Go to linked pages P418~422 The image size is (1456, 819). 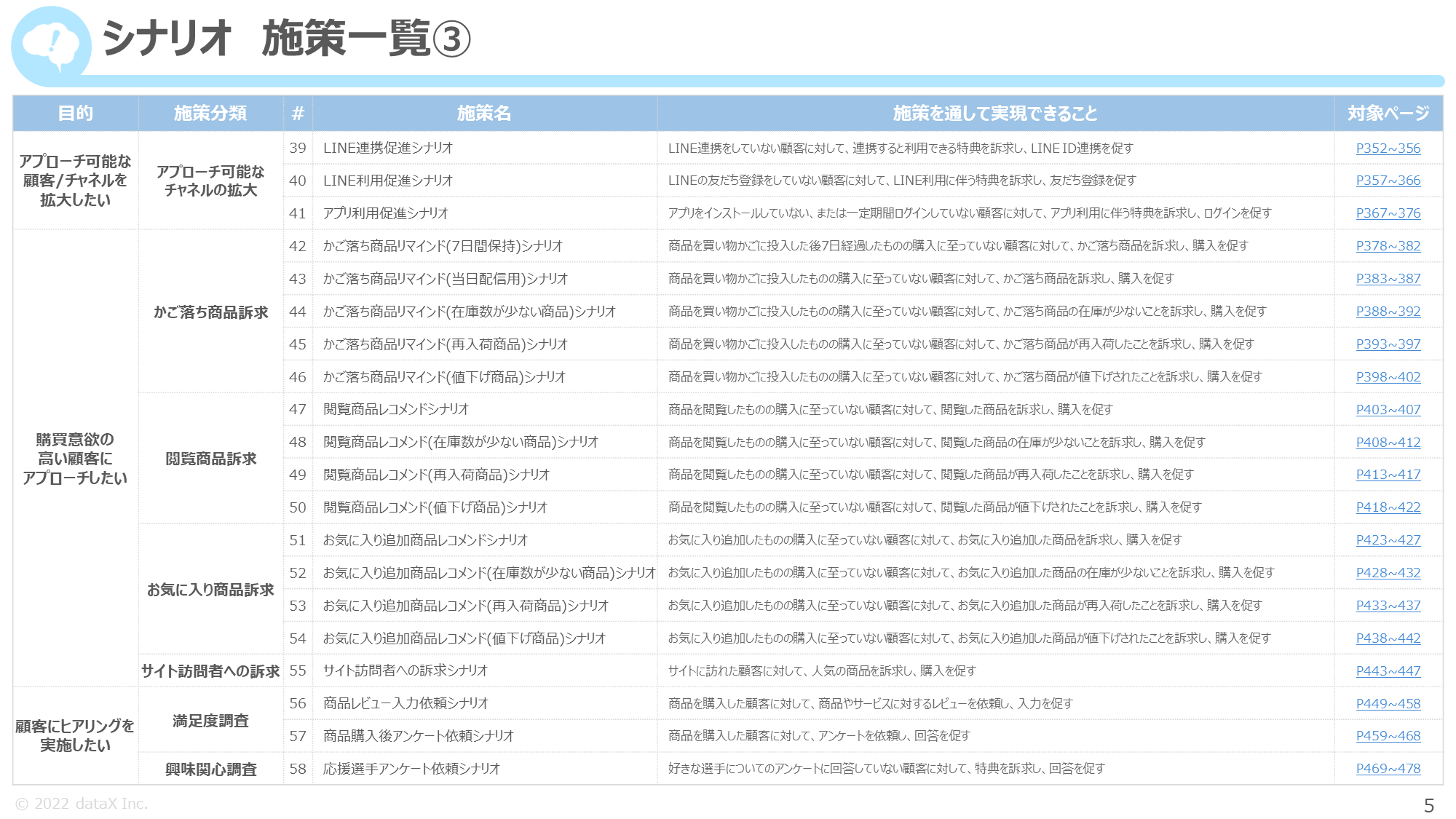click(1388, 507)
